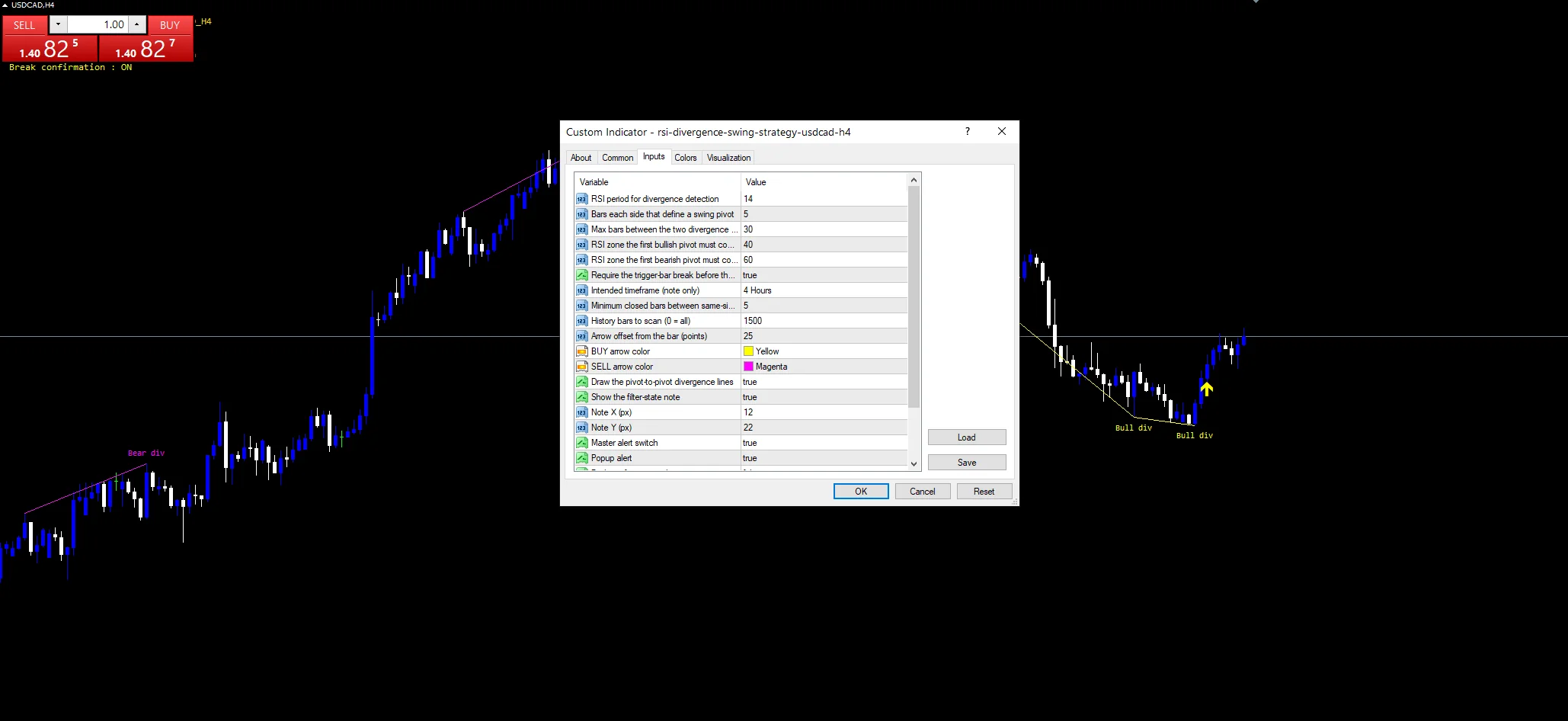Click icon beside Minimum closed bars row
This screenshot has height=721, width=1568.
(x=582, y=306)
